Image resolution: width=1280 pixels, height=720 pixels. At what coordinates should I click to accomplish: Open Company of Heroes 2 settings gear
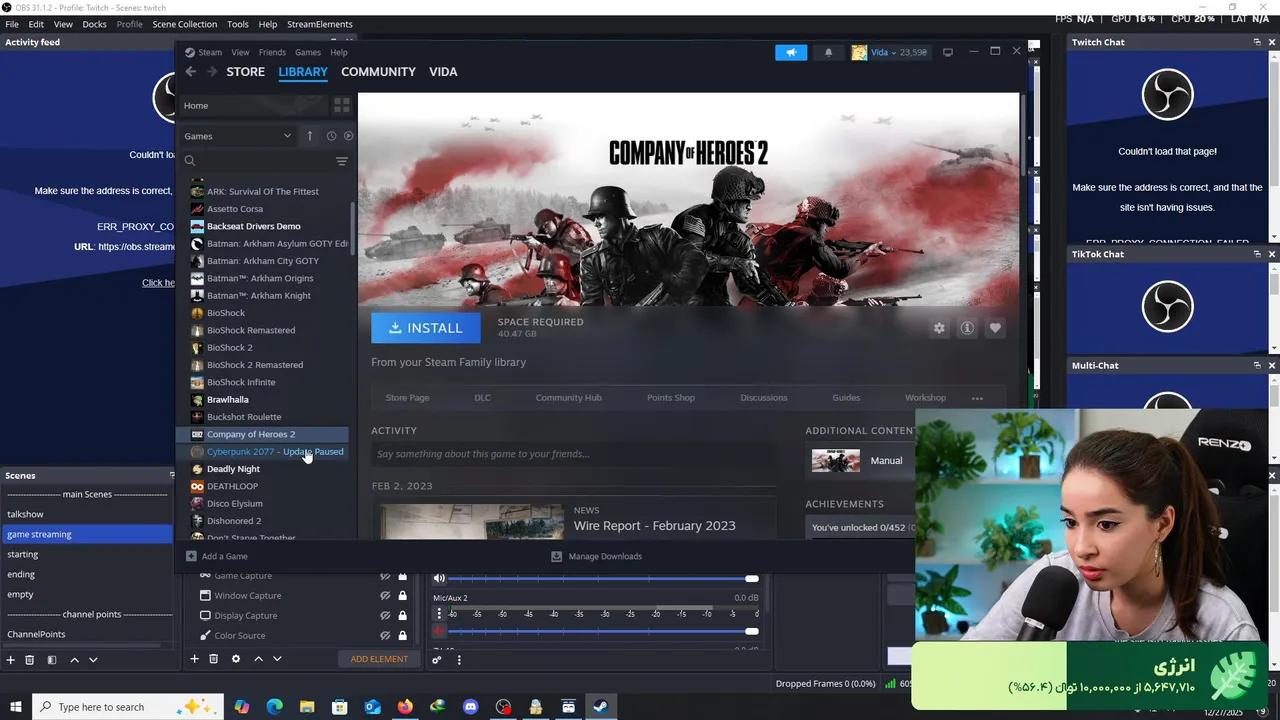point(939,328)
